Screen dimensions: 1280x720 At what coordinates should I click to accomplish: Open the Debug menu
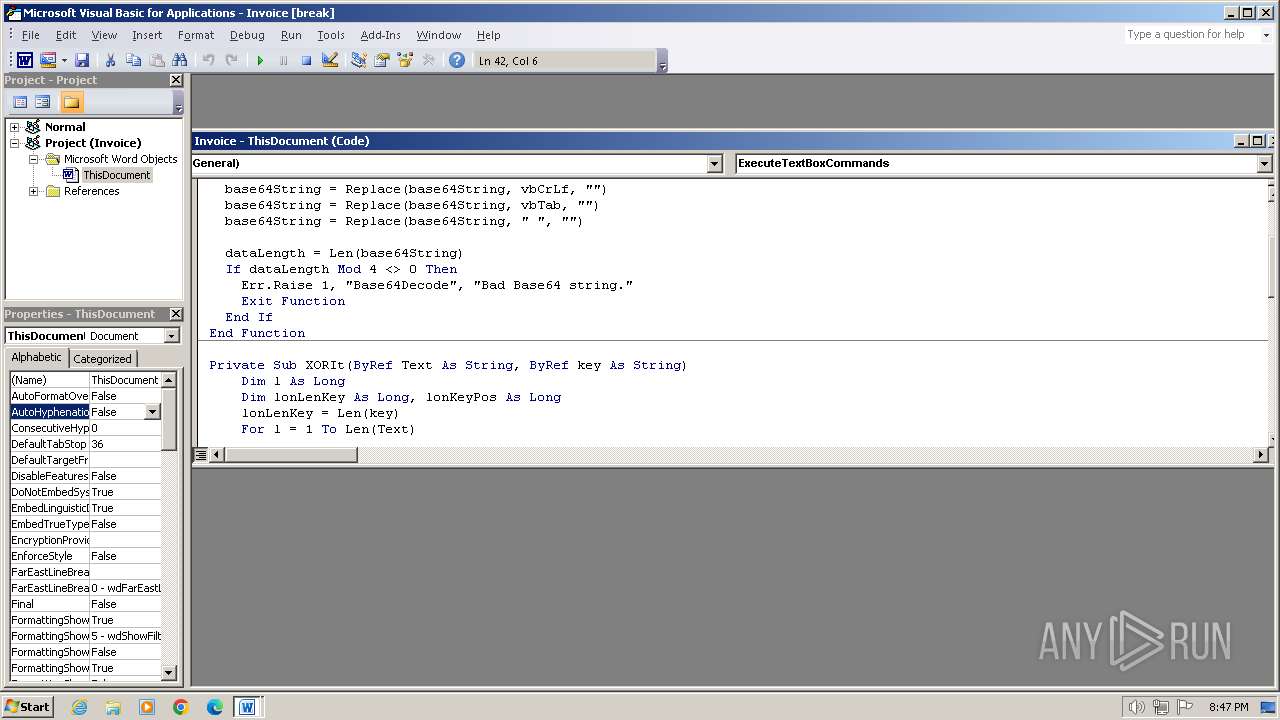(x=247, y=35)
